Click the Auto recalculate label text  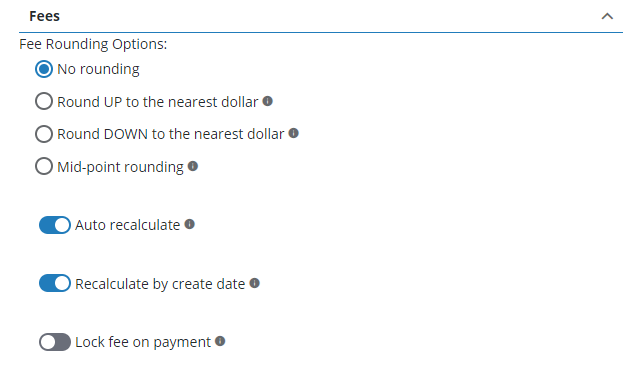coord(128,225)
